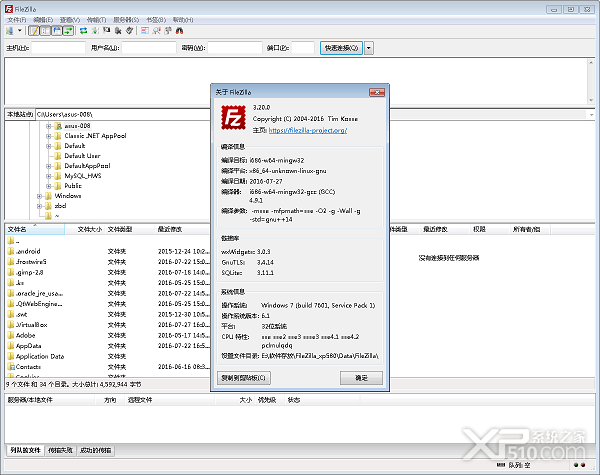Click the .frostwire5 folder icon

tap(11, 262)
